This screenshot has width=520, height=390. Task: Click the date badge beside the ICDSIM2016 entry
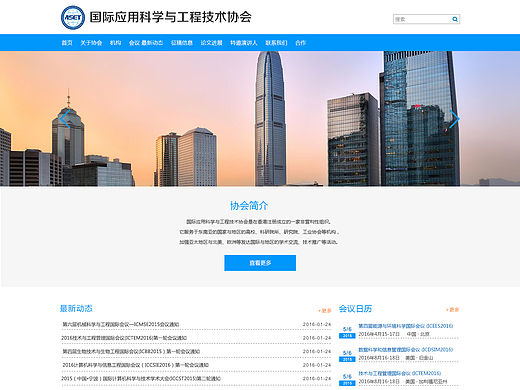[347, 356]
